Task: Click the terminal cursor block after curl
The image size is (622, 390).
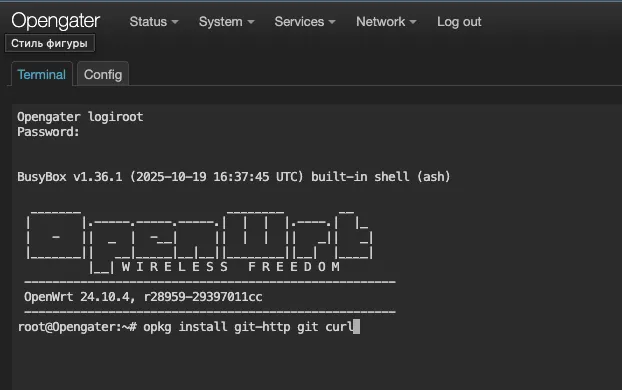Action: (356, 327)
